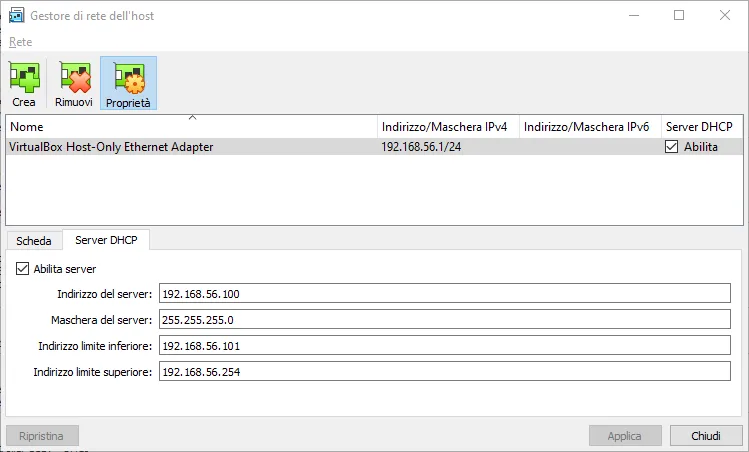Click the Indirizzo/Maschera IPv4 column header

pos(448,127)
